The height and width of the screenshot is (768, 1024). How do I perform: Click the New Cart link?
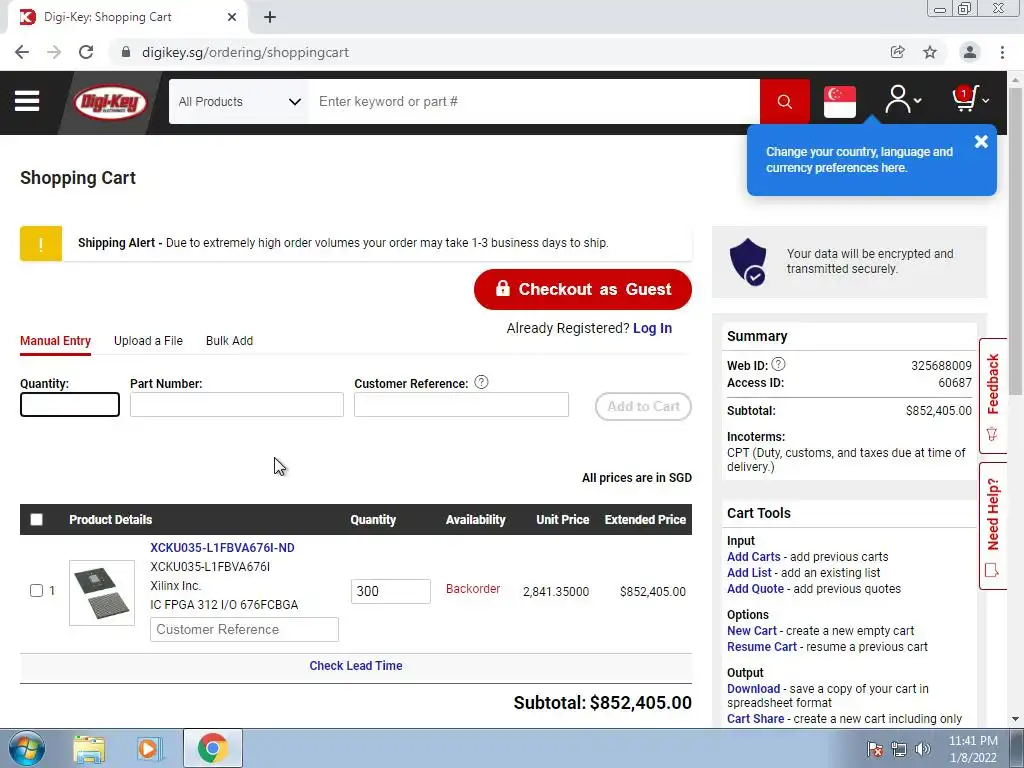pos(752,631)
